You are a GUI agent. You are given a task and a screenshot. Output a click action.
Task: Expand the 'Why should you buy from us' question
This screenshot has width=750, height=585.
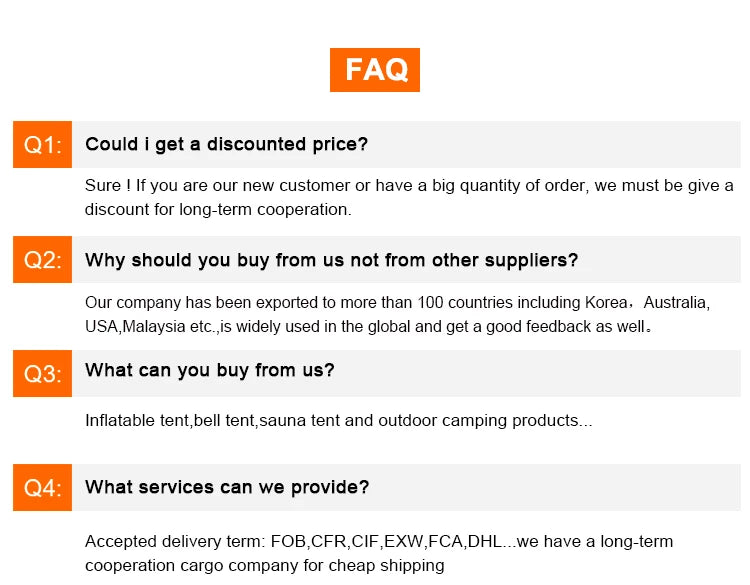(331, 260)
